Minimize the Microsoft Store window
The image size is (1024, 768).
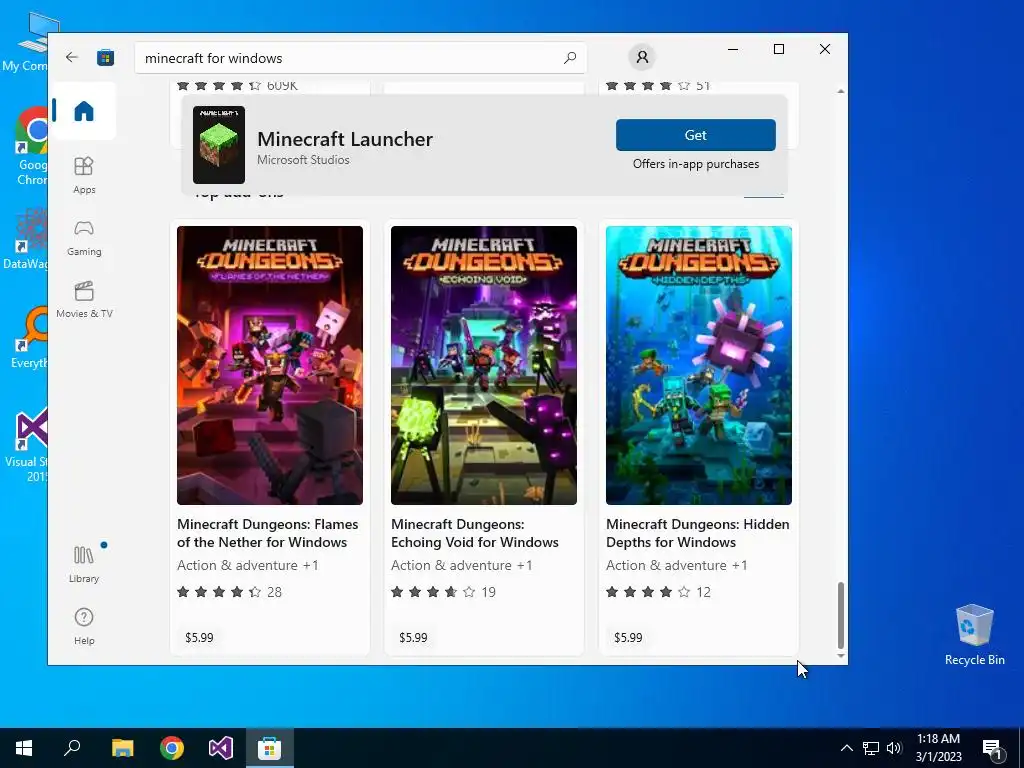point(733,49)
